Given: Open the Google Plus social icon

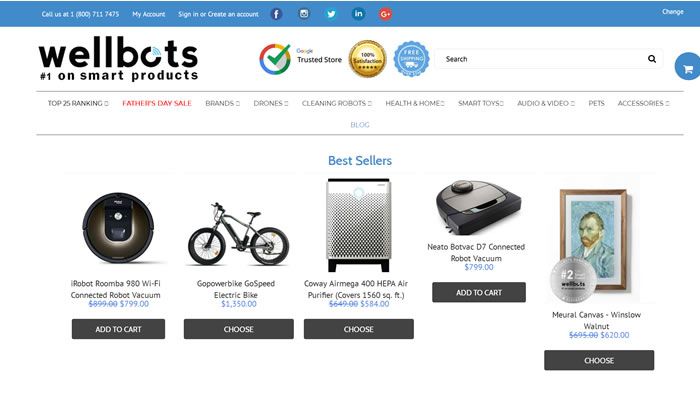Looking at the screenshot, I should tap(385, 14).
